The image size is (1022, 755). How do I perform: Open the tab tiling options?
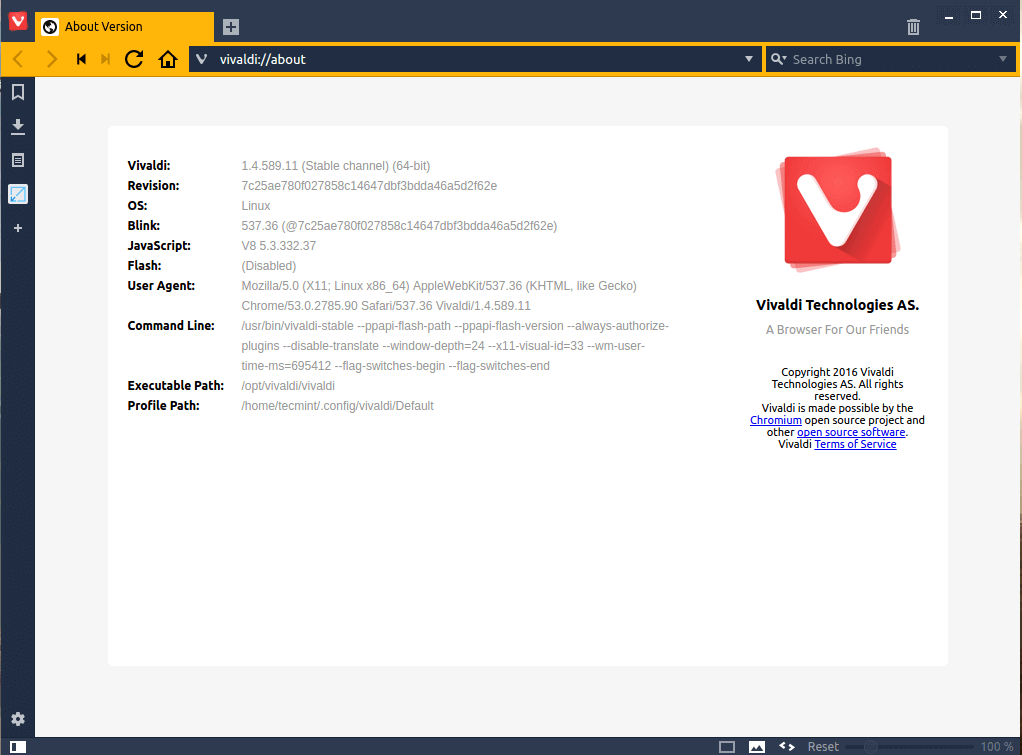[x=727, y=747]
